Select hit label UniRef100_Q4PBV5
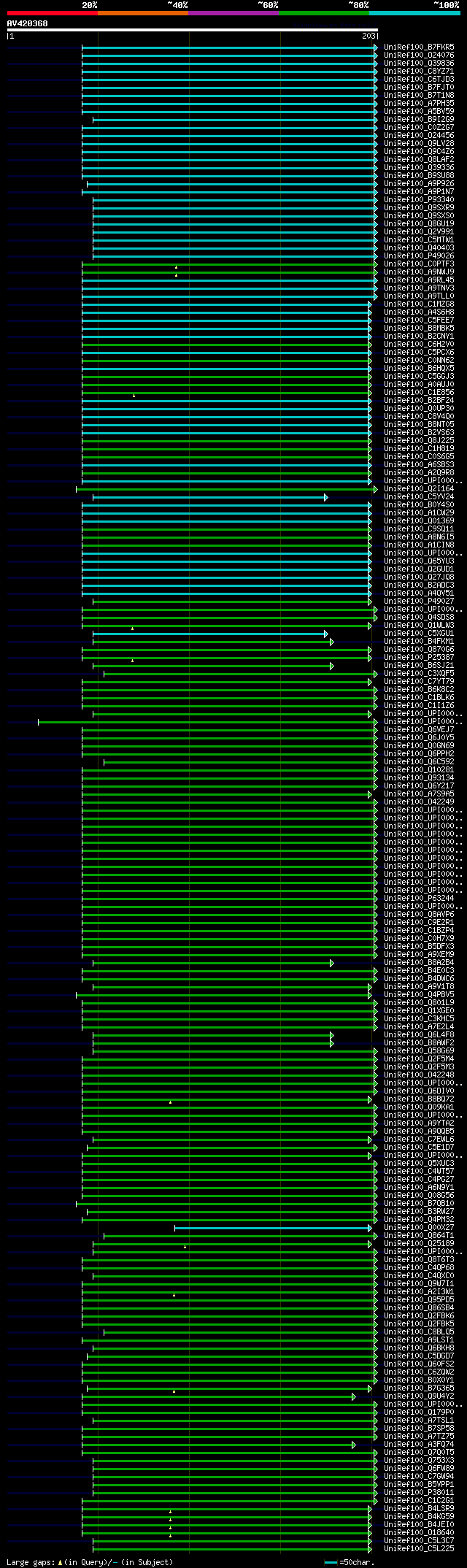This screenshot has width=467, height=1568. tap(419, 995)
